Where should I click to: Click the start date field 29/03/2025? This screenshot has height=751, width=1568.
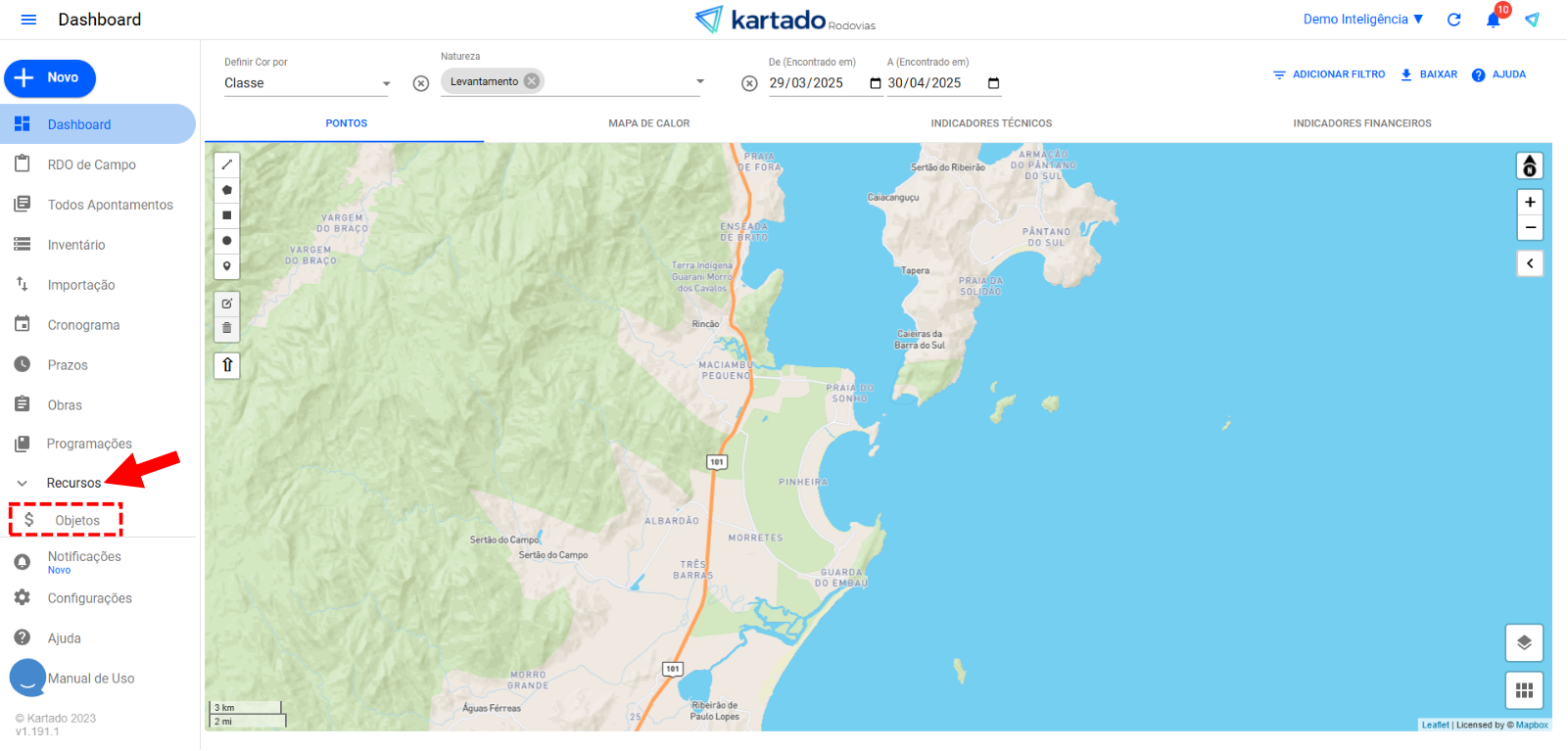coord(817,83)
